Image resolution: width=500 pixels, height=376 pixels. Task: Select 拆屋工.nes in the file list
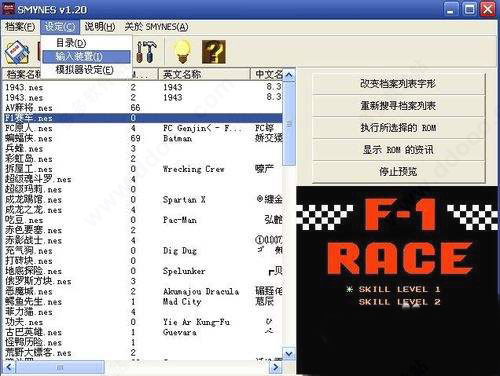tap(29, 169)
